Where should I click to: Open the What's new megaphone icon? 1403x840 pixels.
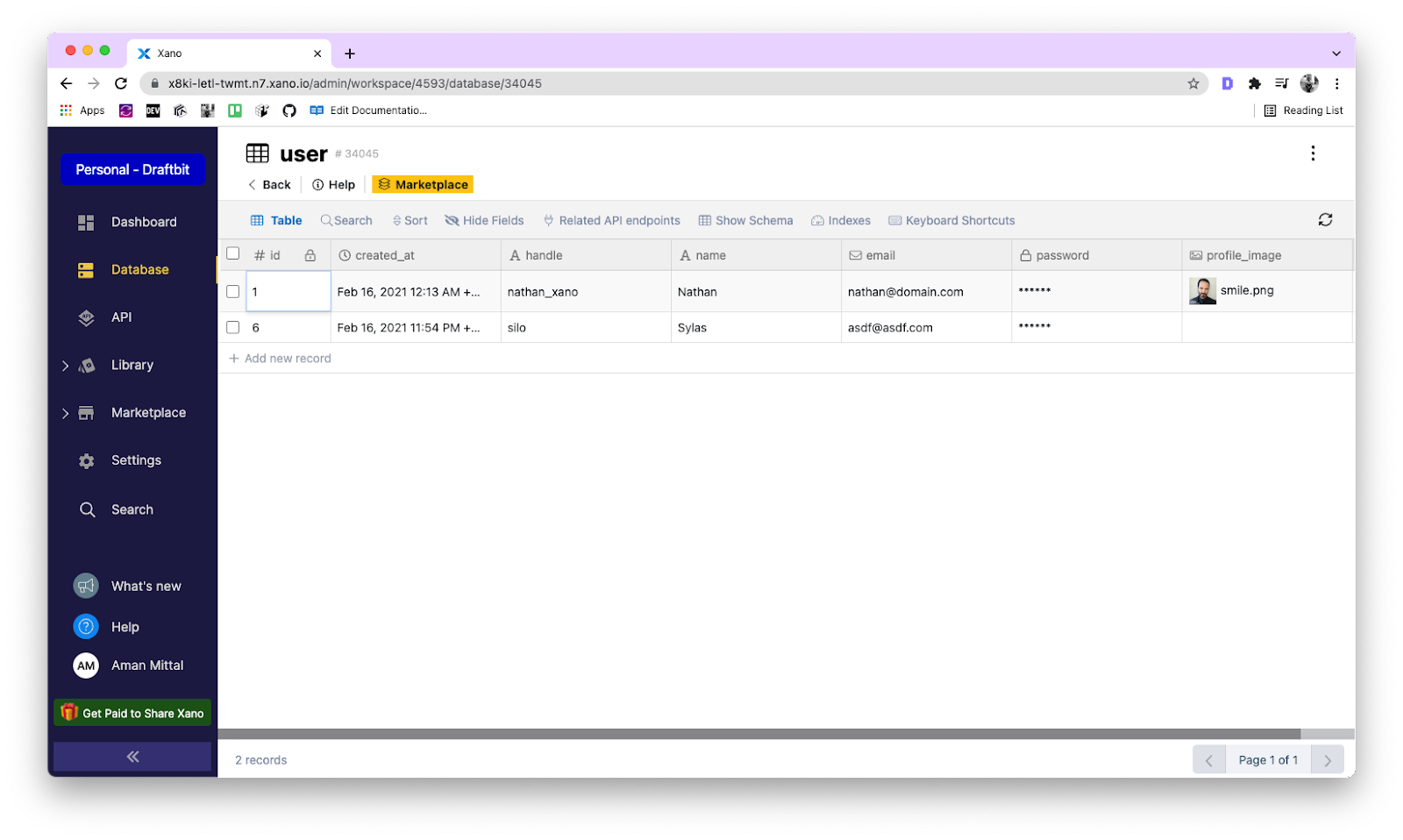(x=86, y=587)
